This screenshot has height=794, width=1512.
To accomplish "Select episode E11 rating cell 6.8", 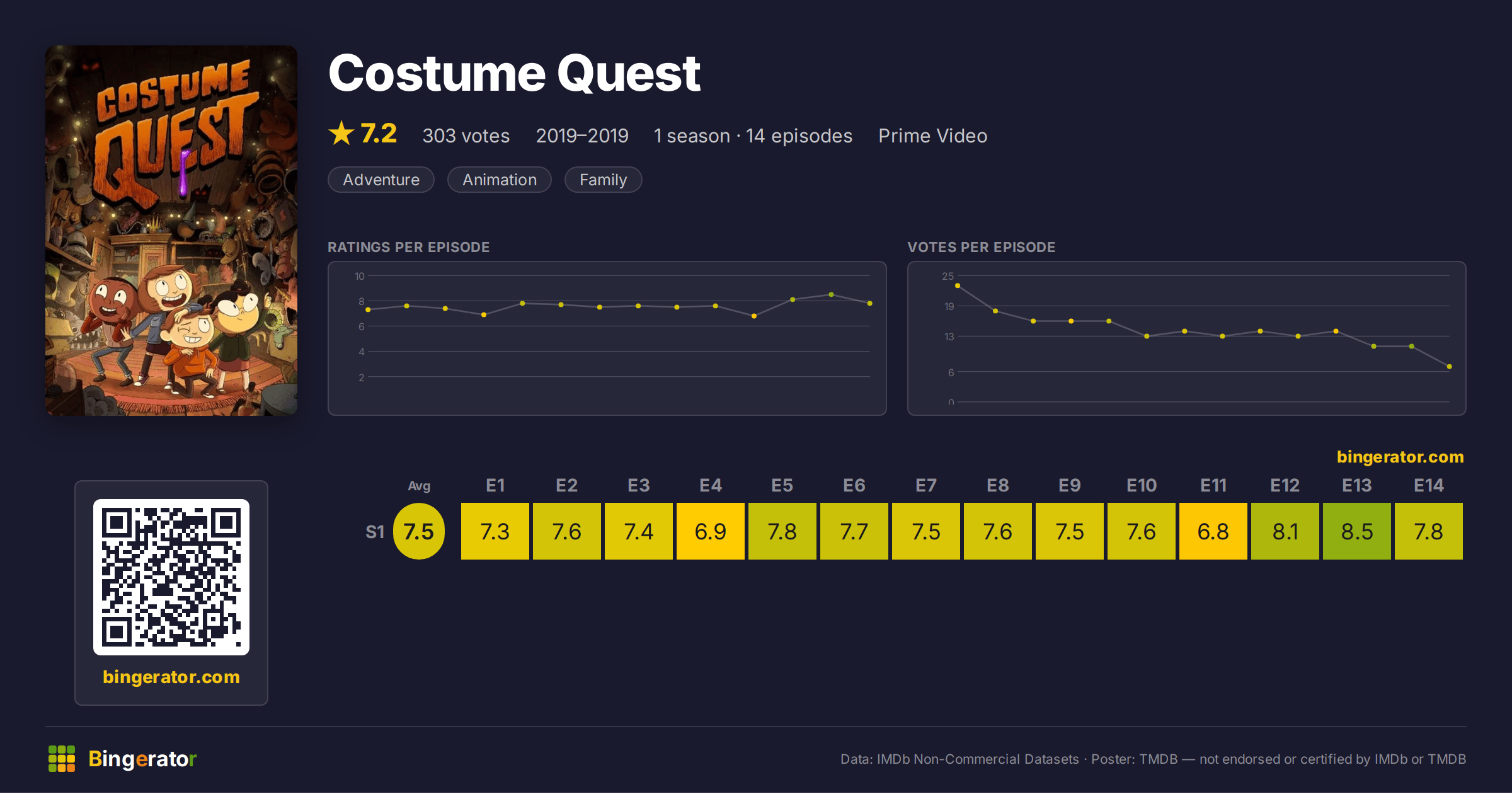I will (x=1213, y=531).
